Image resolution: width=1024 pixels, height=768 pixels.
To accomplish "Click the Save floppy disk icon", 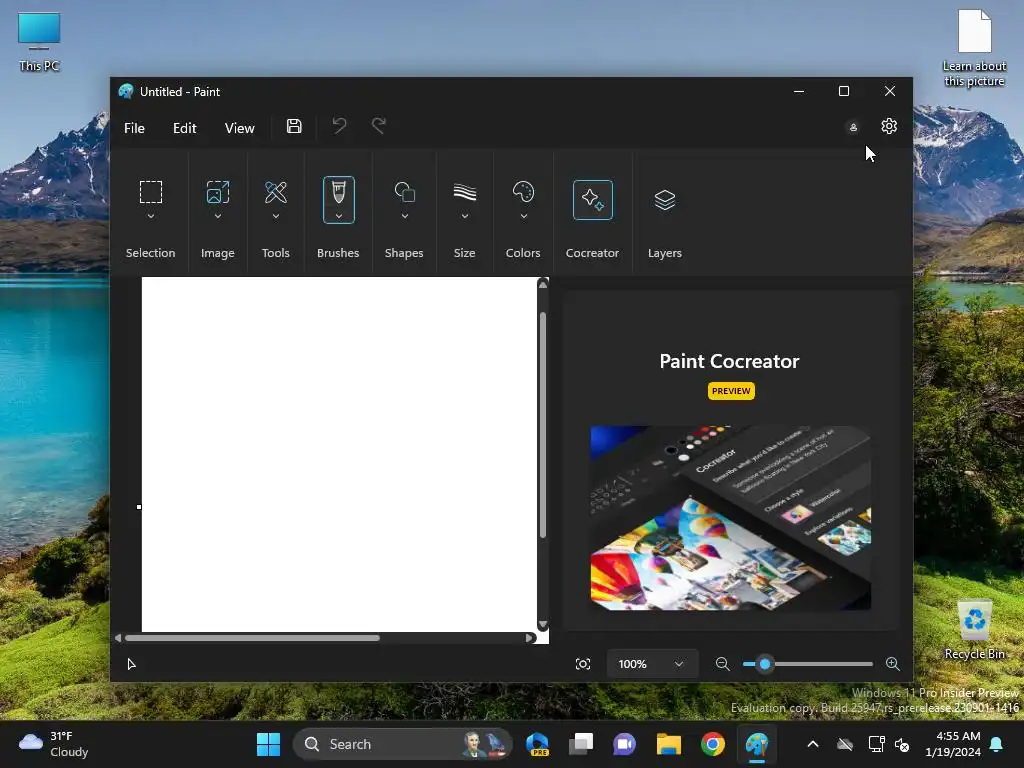I will pyautogui.click(x=294, y=126).
